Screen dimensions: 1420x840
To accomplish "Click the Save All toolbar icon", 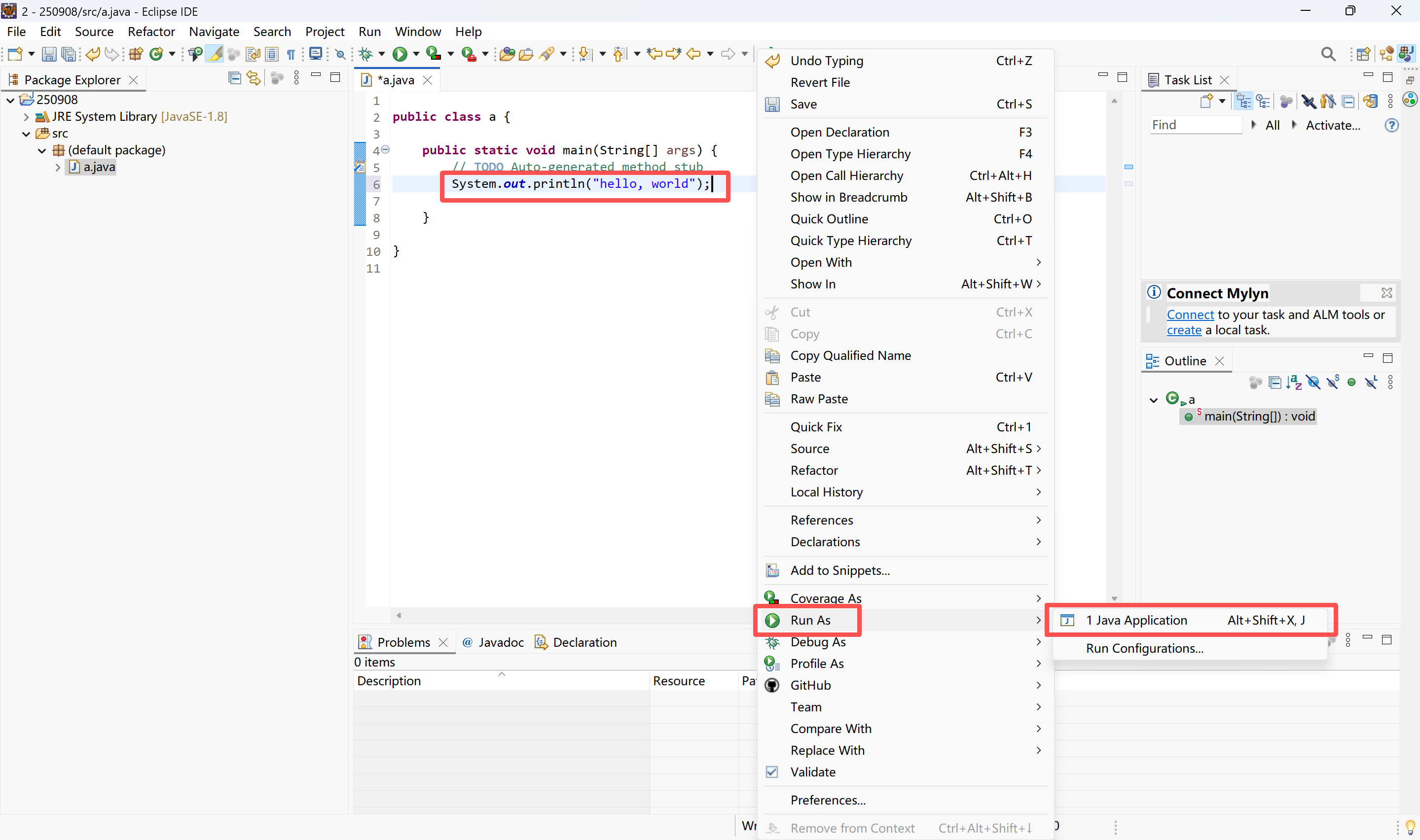I will coord(69,54).
